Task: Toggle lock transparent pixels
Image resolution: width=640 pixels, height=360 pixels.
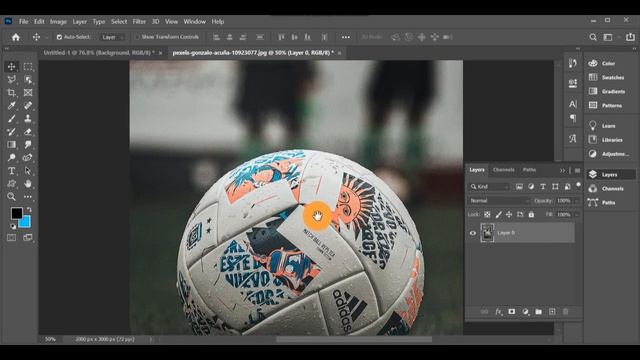Action: click(487, 214)
